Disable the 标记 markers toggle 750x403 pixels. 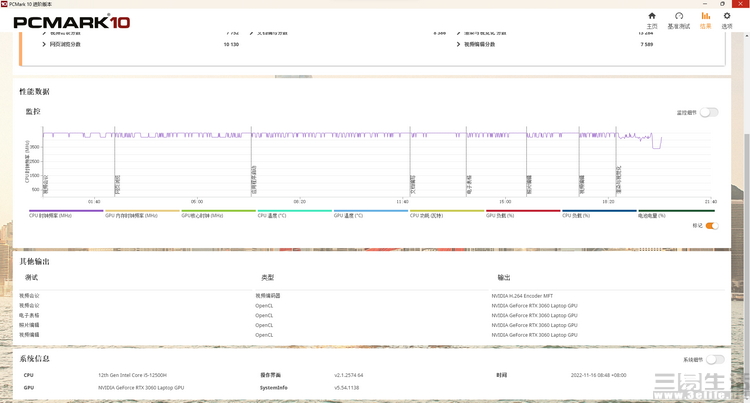pos(711,226)
